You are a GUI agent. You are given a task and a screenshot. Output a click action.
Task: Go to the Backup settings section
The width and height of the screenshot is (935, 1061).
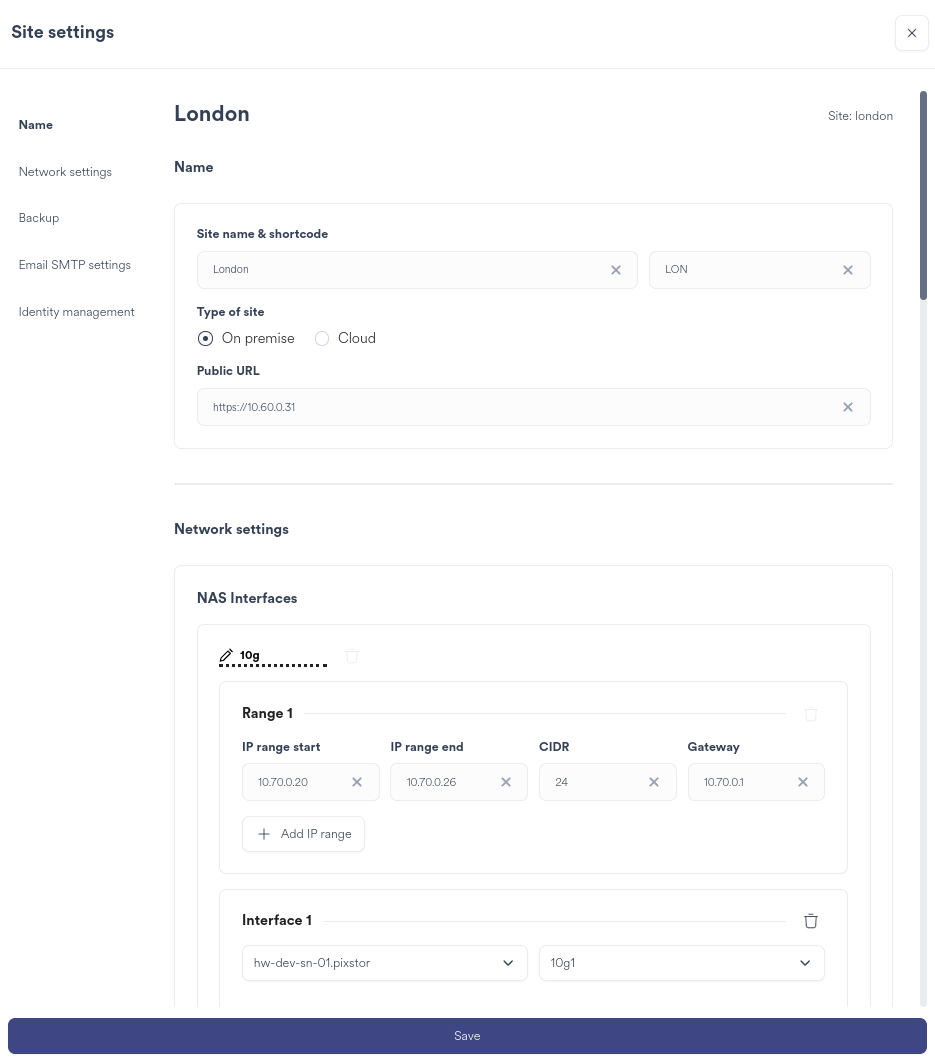[x=38, y=218]
